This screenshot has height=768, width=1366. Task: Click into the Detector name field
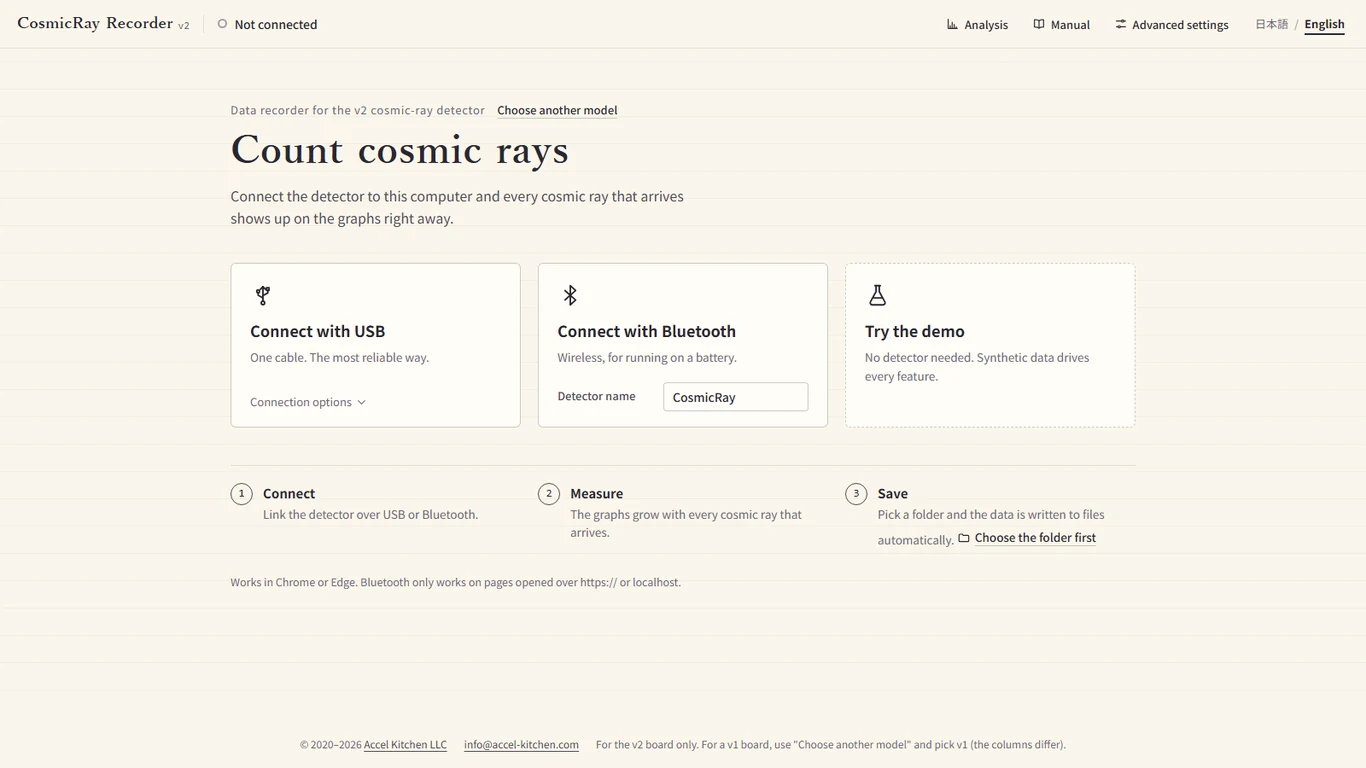[x=735, y=397]
